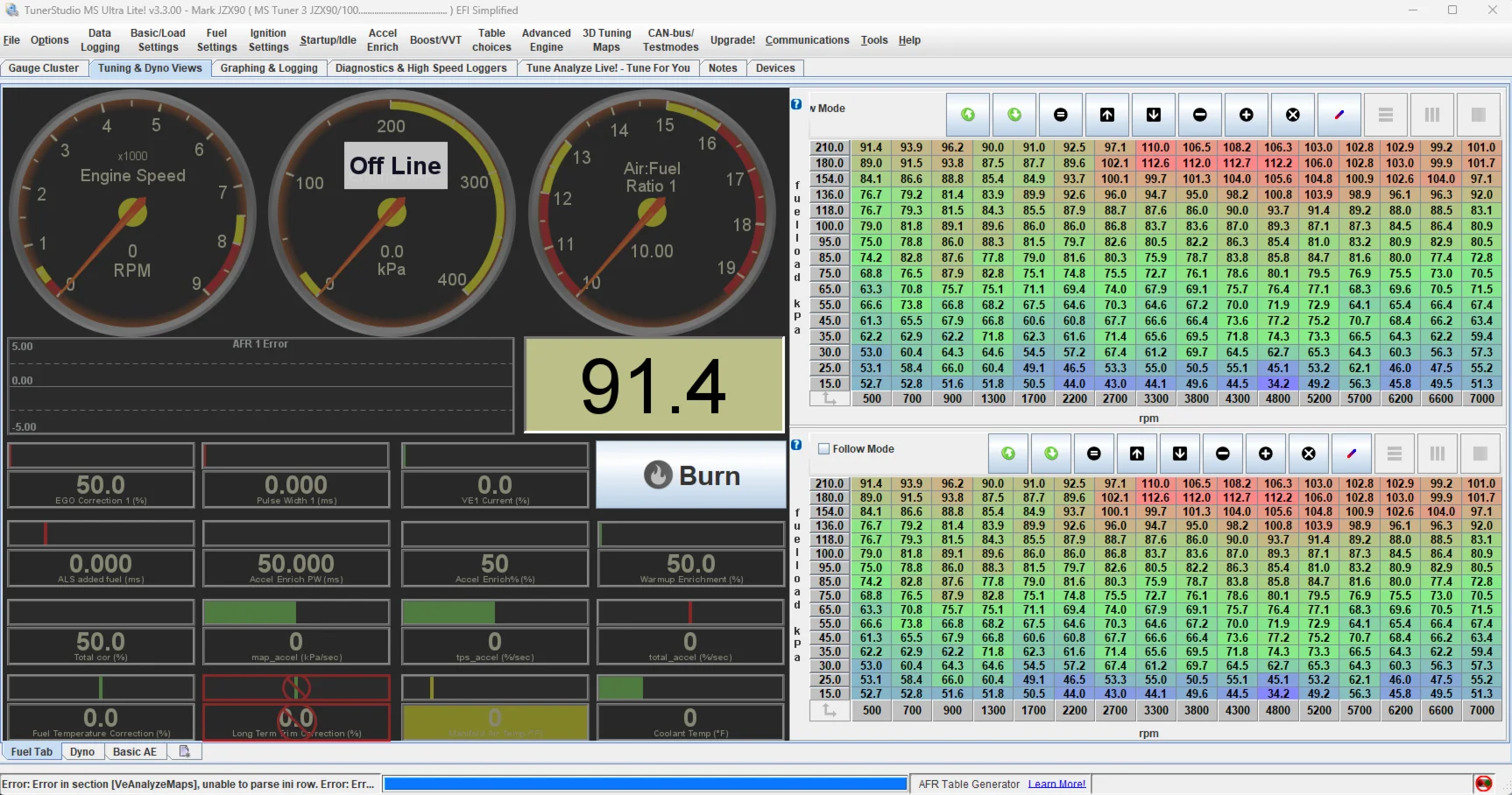1512x795 pixels.
Task: Click the connection status icon in the status bar
Action: tap(1484, 784)
